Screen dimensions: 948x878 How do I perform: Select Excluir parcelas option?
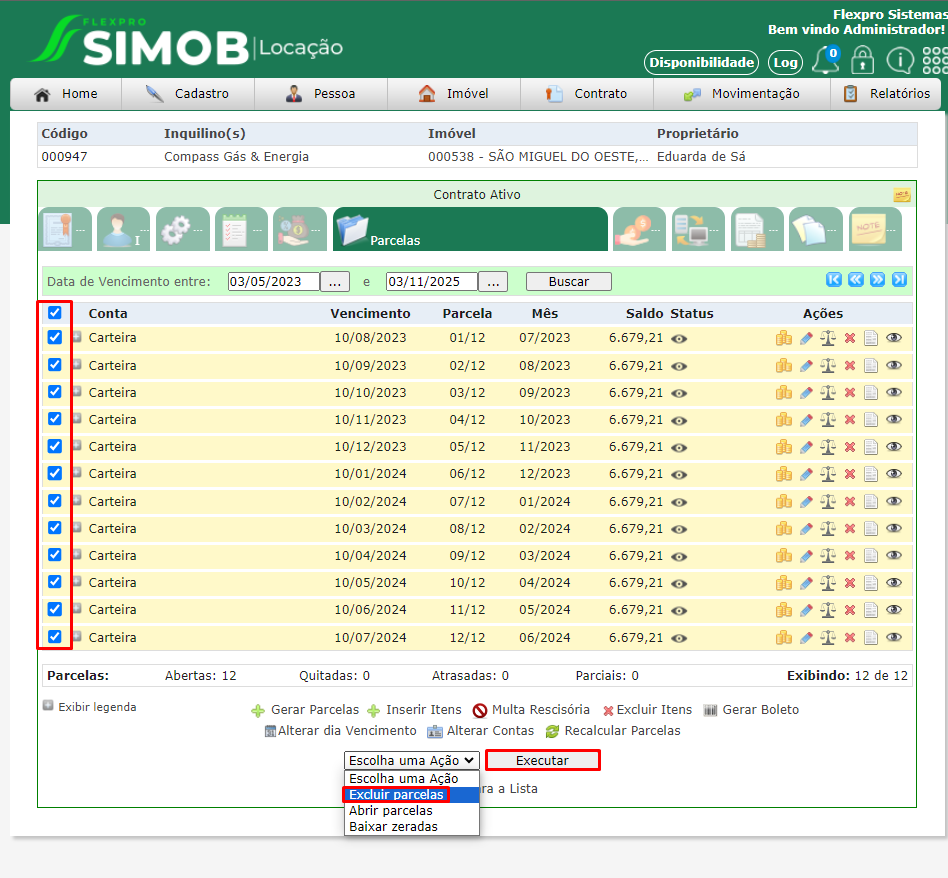click(x=412, y=795)
